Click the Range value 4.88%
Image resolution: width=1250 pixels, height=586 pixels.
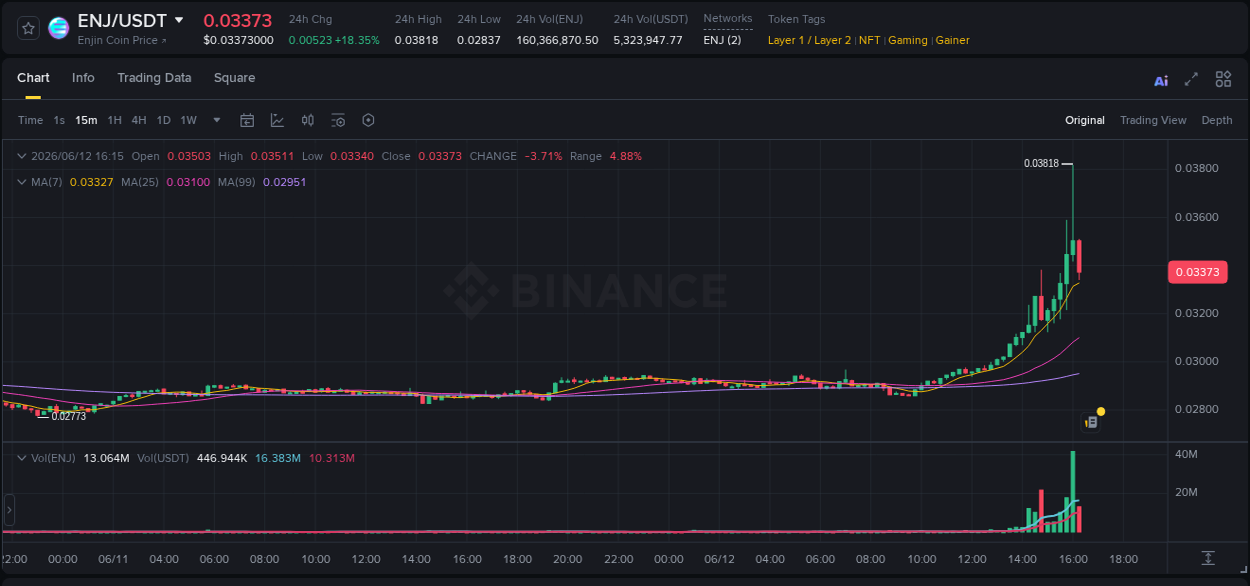coord(625,156)
